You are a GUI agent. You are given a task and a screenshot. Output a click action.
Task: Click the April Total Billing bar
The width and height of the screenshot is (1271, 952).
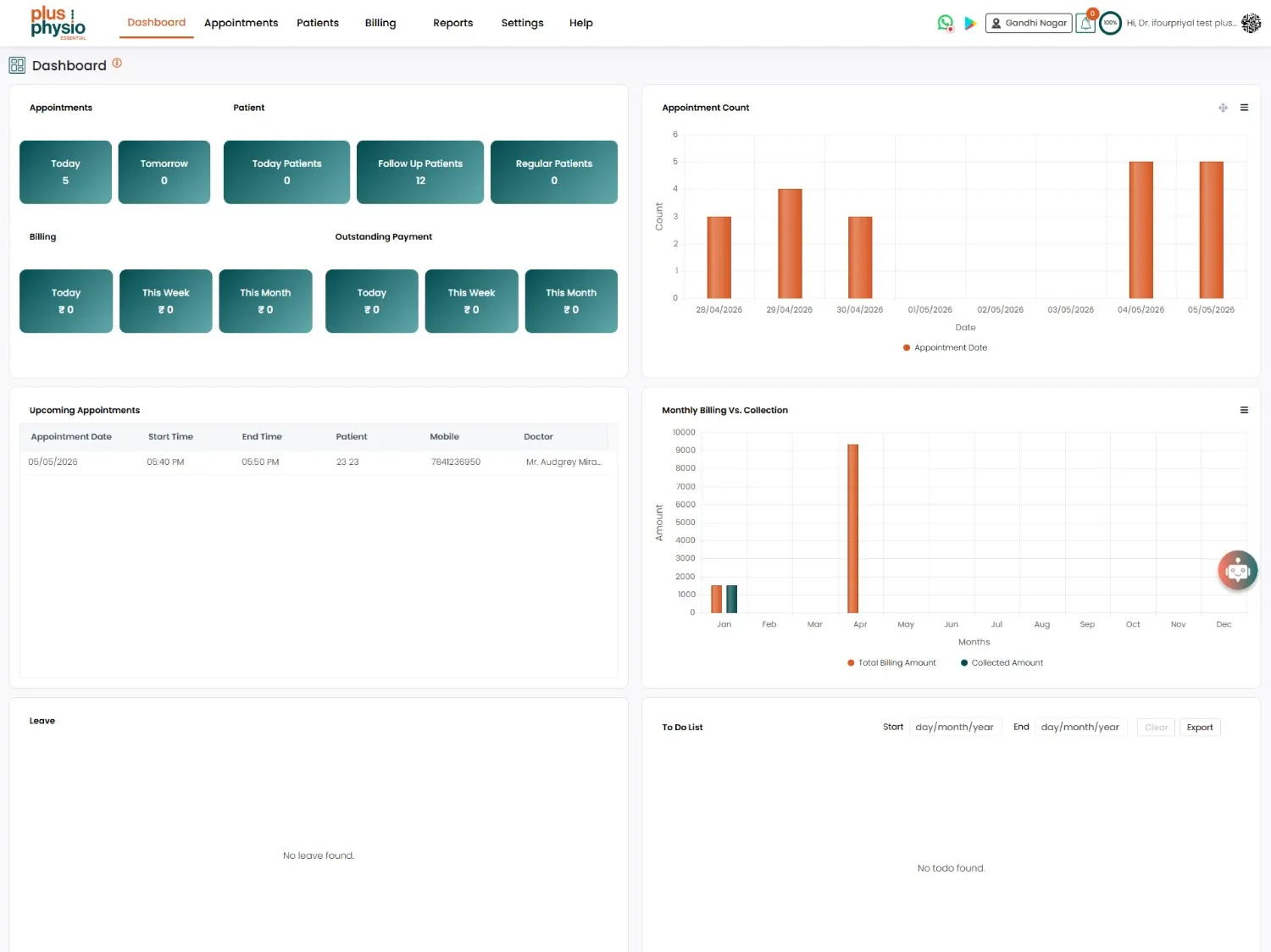click(852, 529)
